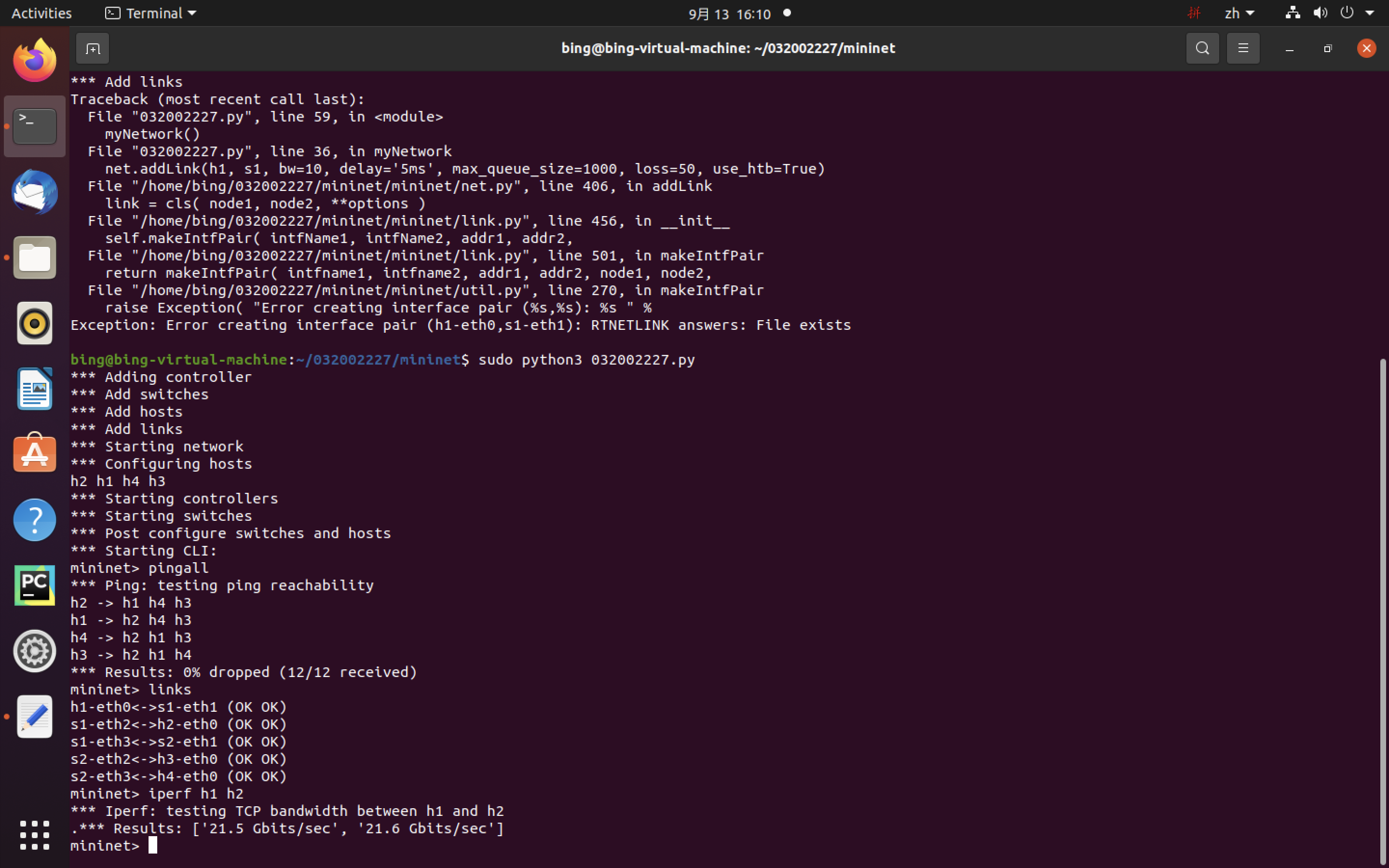
Task: Launch Firefox from the dock
Action: coord(34,61)
